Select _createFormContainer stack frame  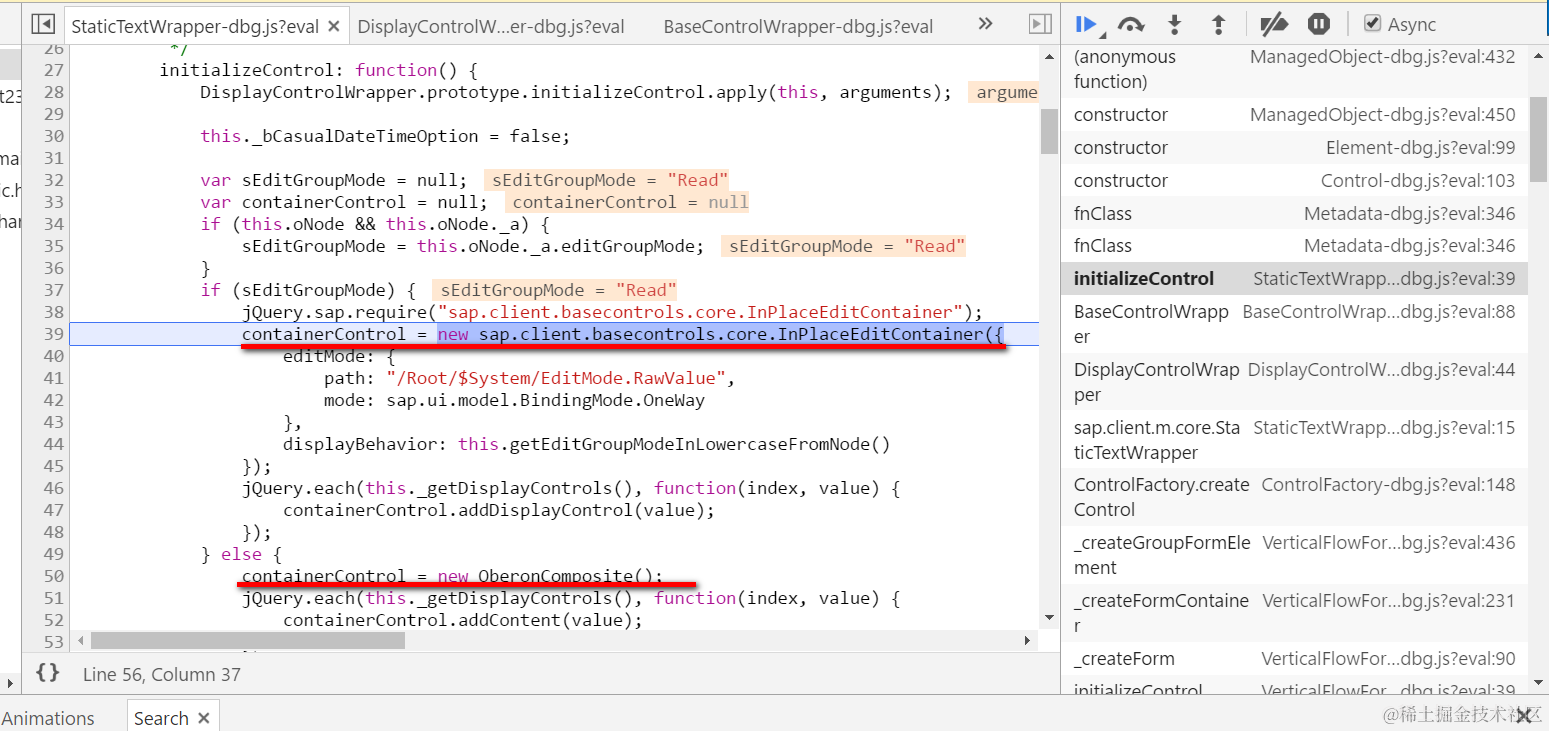1294,613
